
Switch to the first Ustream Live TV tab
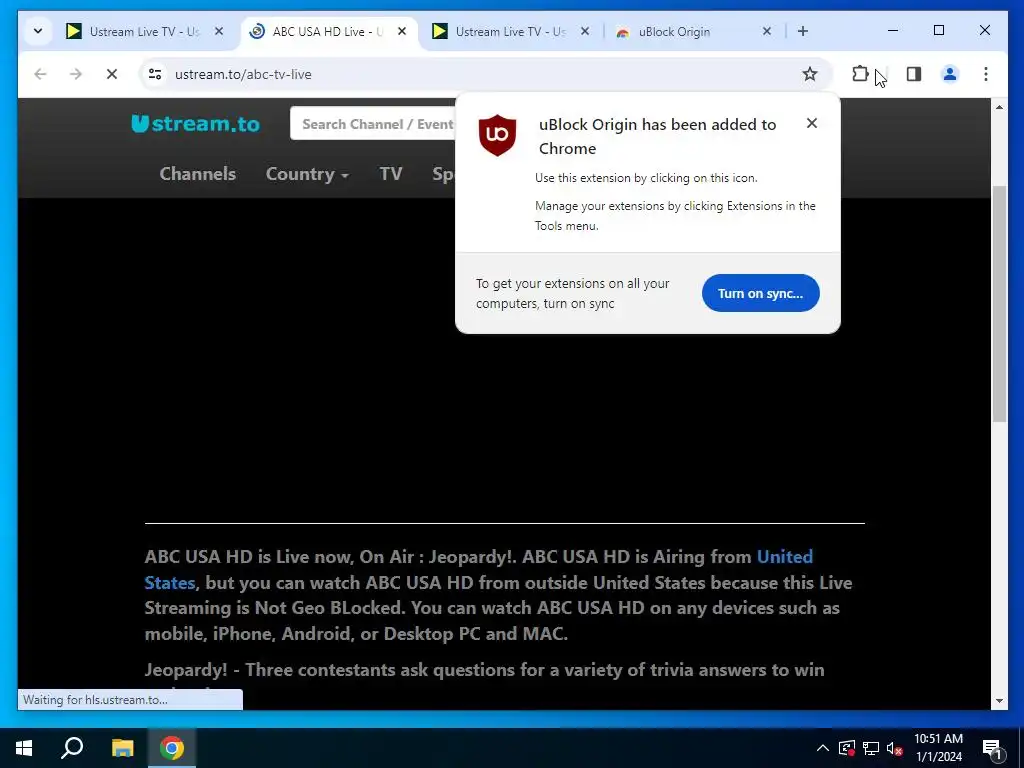tap(144, 31)
